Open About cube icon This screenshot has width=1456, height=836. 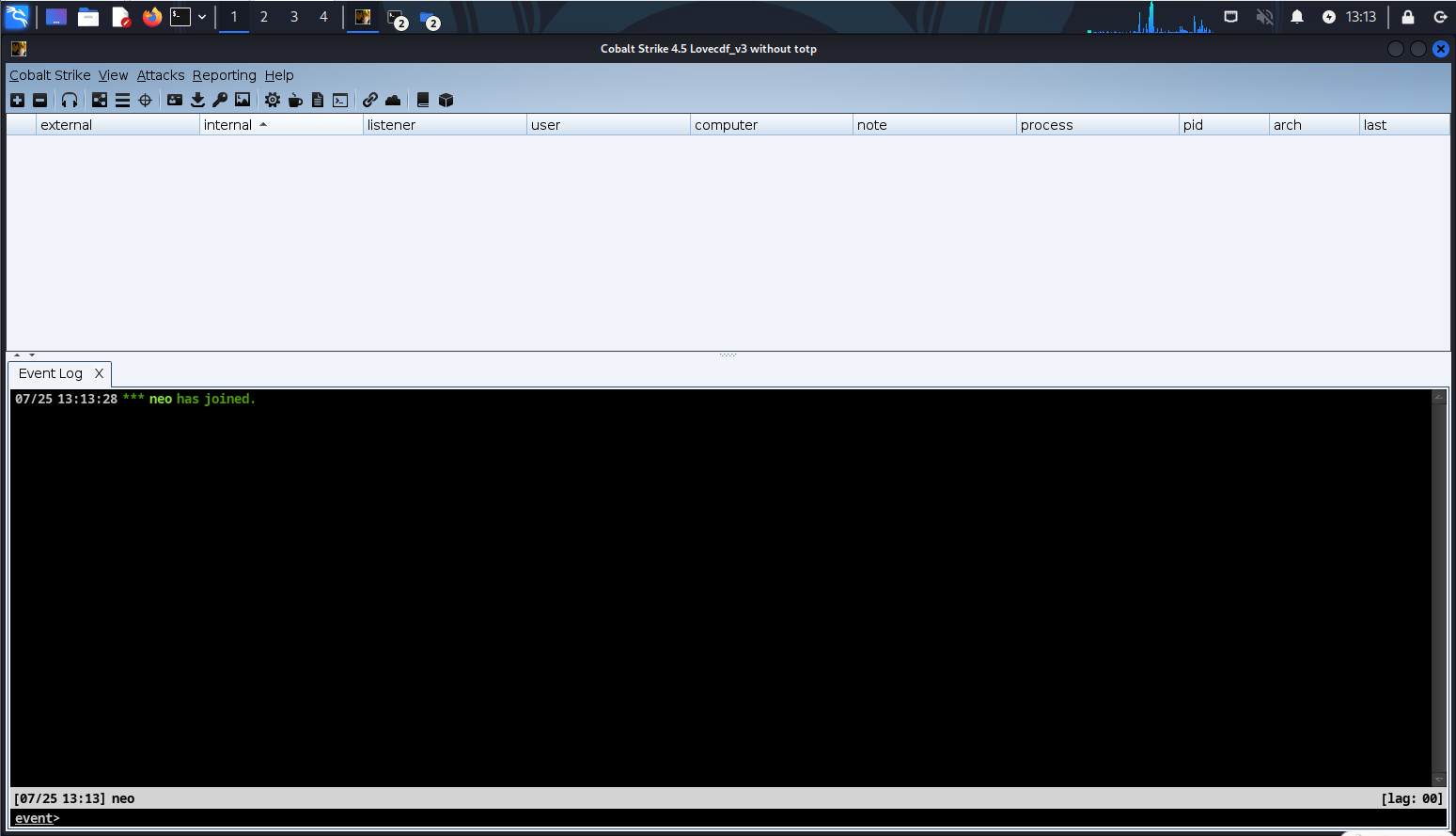(446, 100)
